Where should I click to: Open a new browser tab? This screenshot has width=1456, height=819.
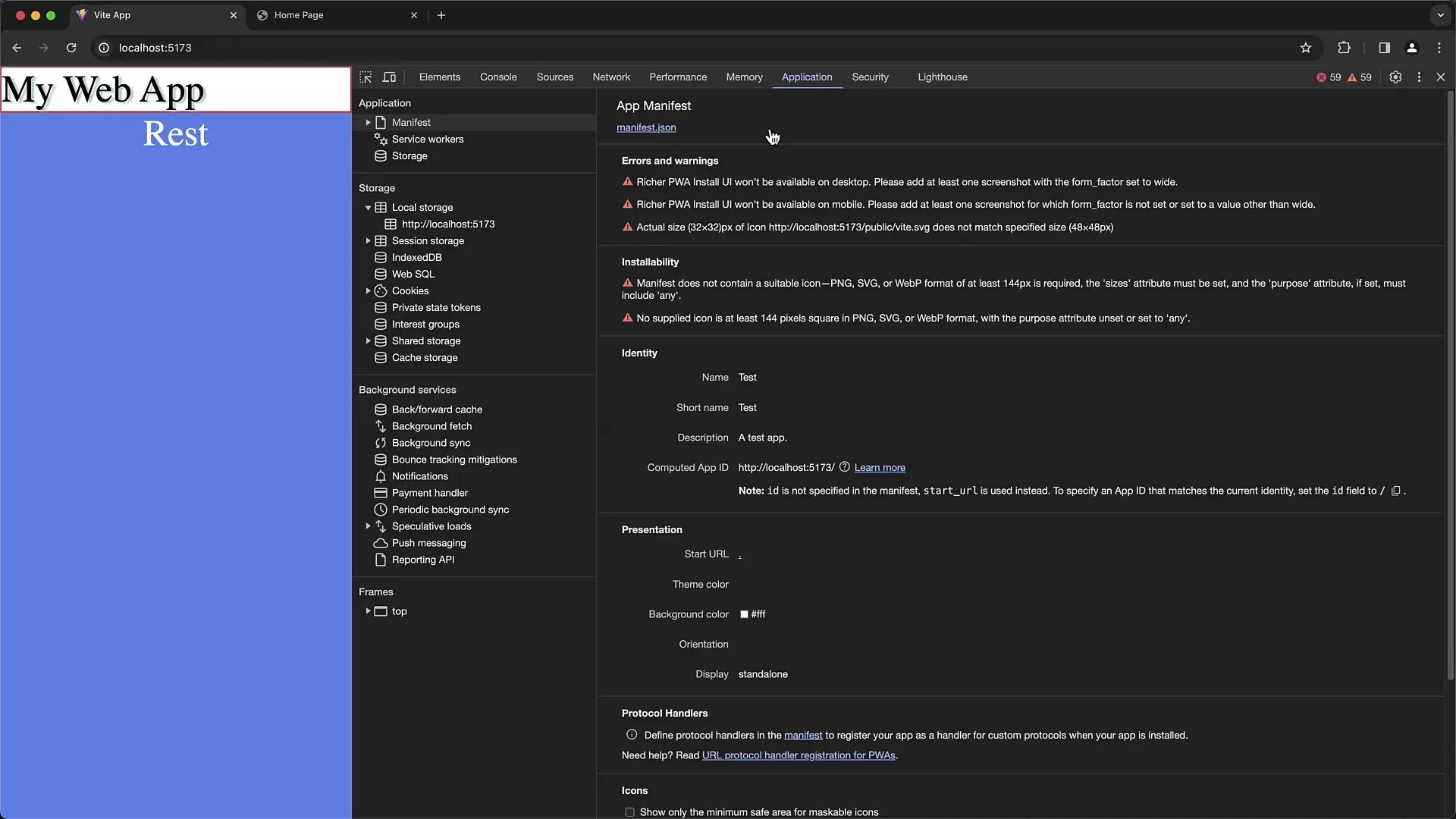click(441, 15)
